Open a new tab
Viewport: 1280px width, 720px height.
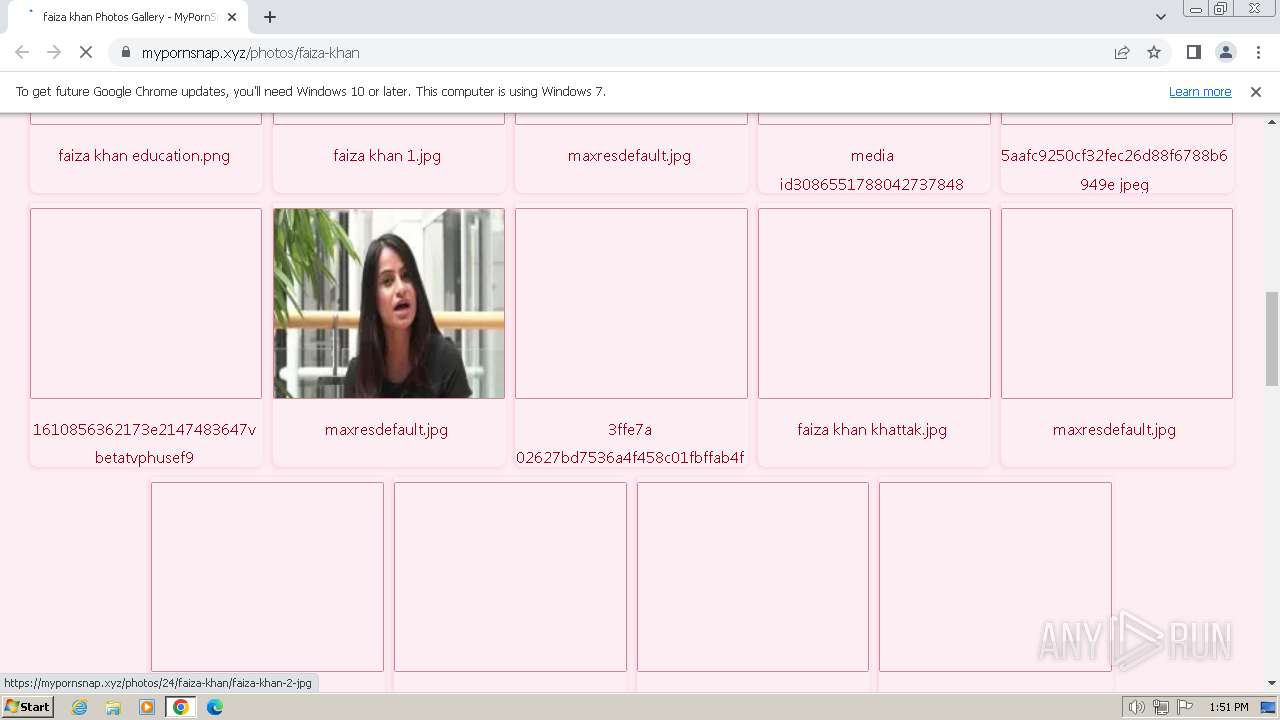click(x=270, y=17)
